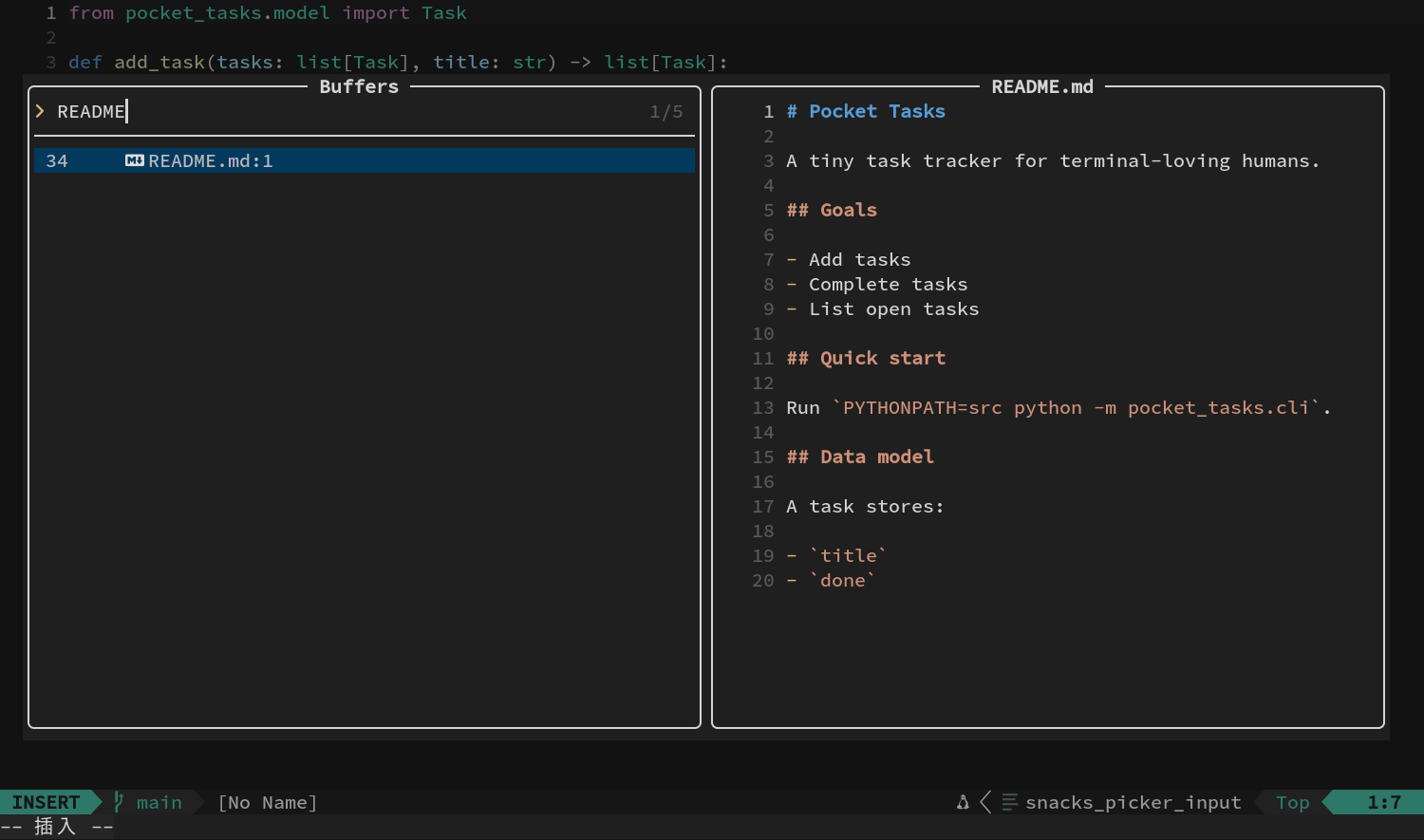The width and height of the screenshot is (1424, 840).
Task: Click the `title` list item in preview
Action: click(x=837, y=555)
